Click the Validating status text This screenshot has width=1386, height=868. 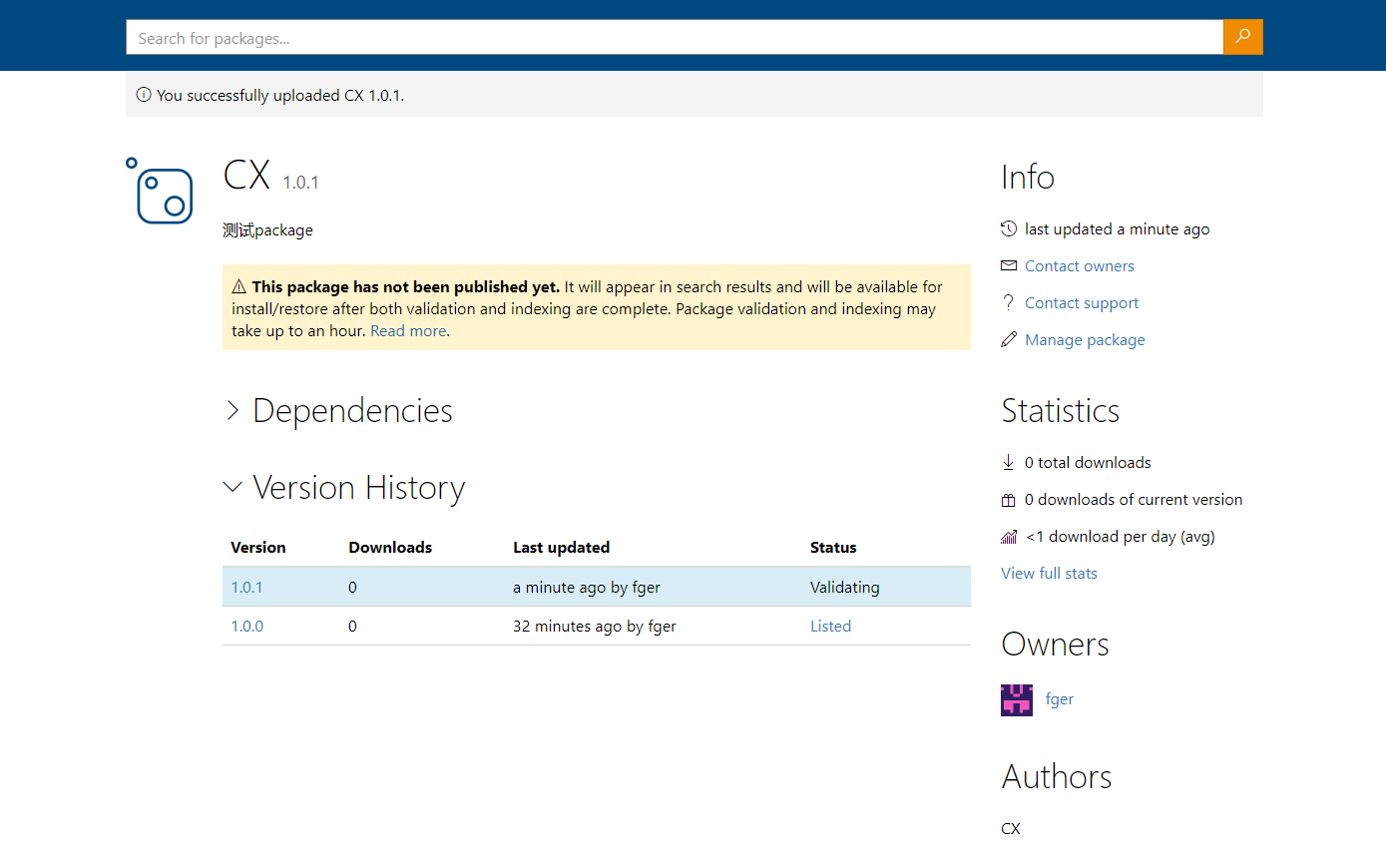tap(845, 587)
